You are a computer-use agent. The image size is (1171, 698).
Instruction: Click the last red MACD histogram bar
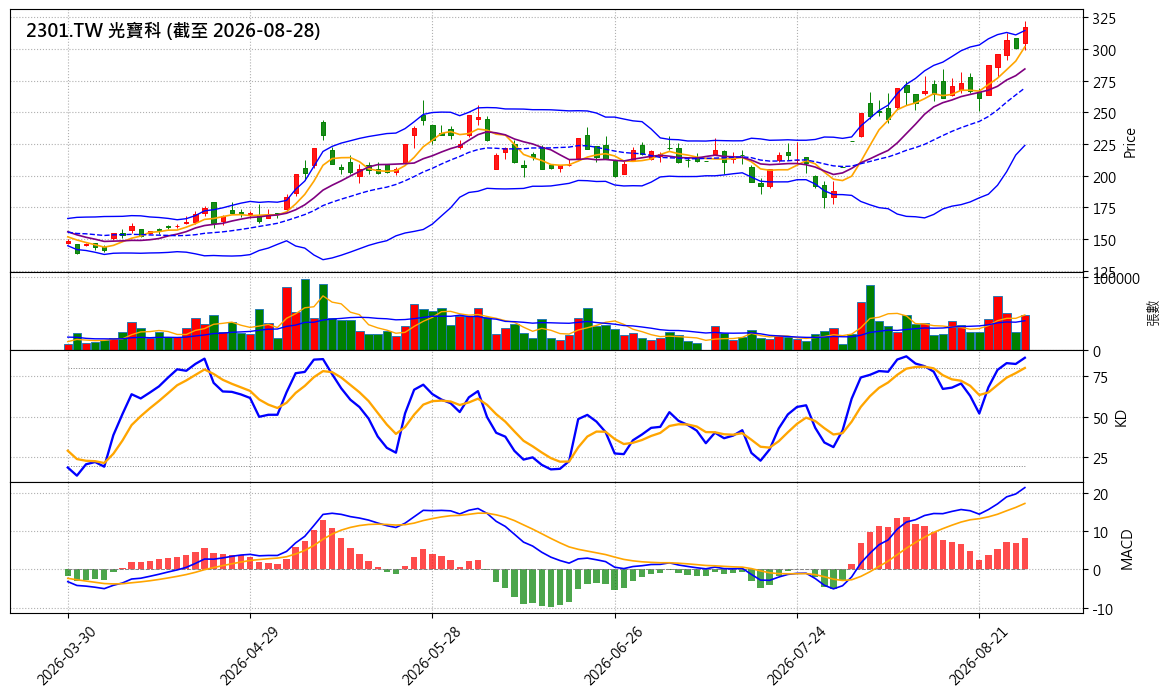1025,554
